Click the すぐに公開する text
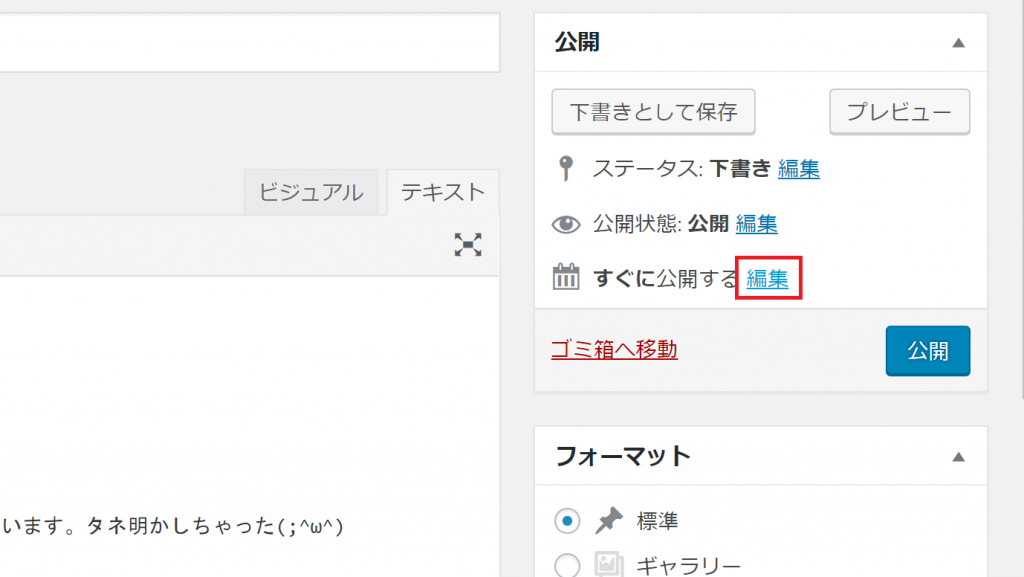The height and width of the screenshot is (577, 1024). coord(665,279)
